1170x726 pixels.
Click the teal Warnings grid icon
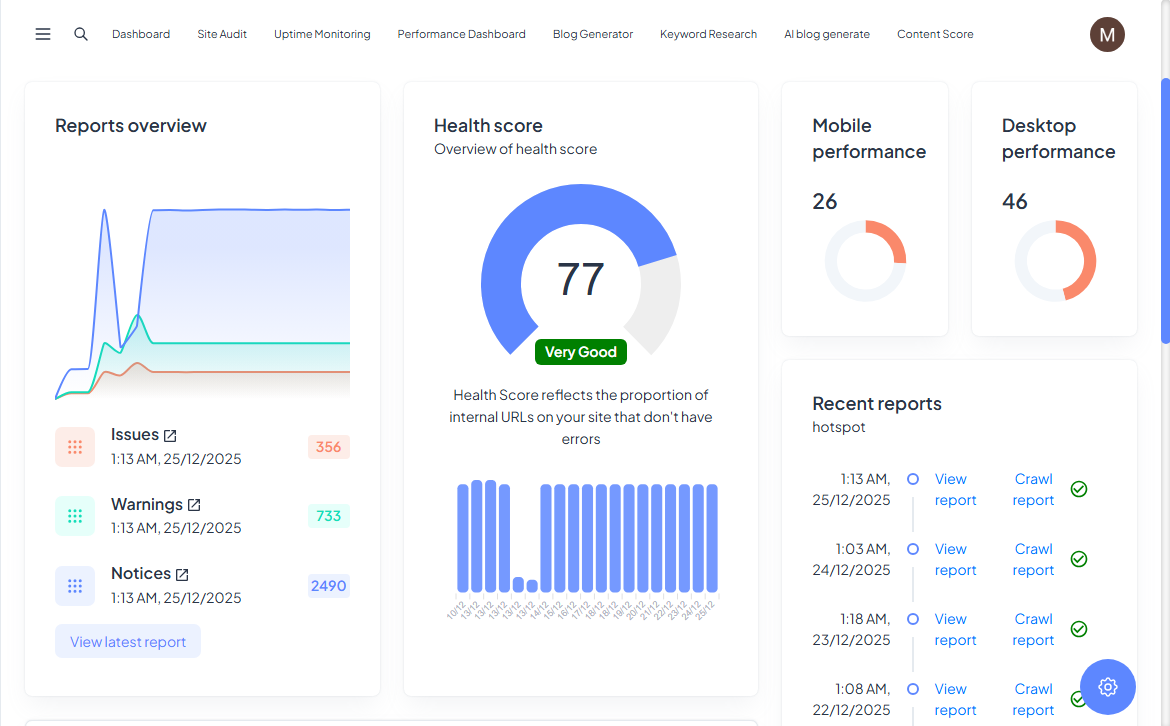coord(75,516)
